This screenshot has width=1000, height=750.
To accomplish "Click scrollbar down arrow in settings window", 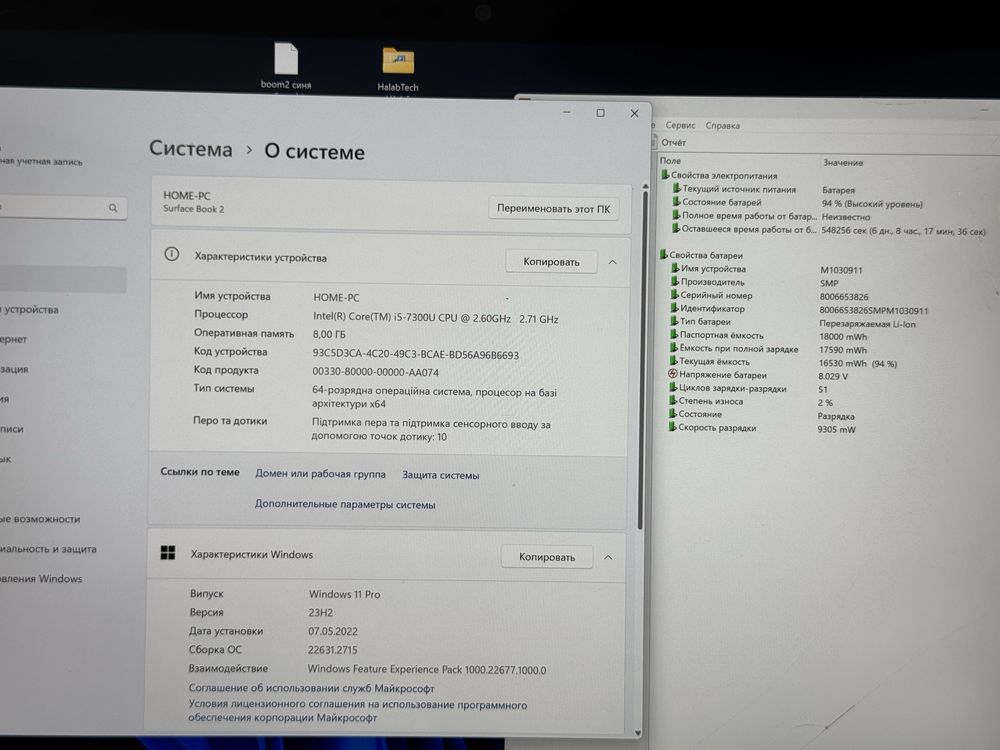I will click(x=638, y=734).
